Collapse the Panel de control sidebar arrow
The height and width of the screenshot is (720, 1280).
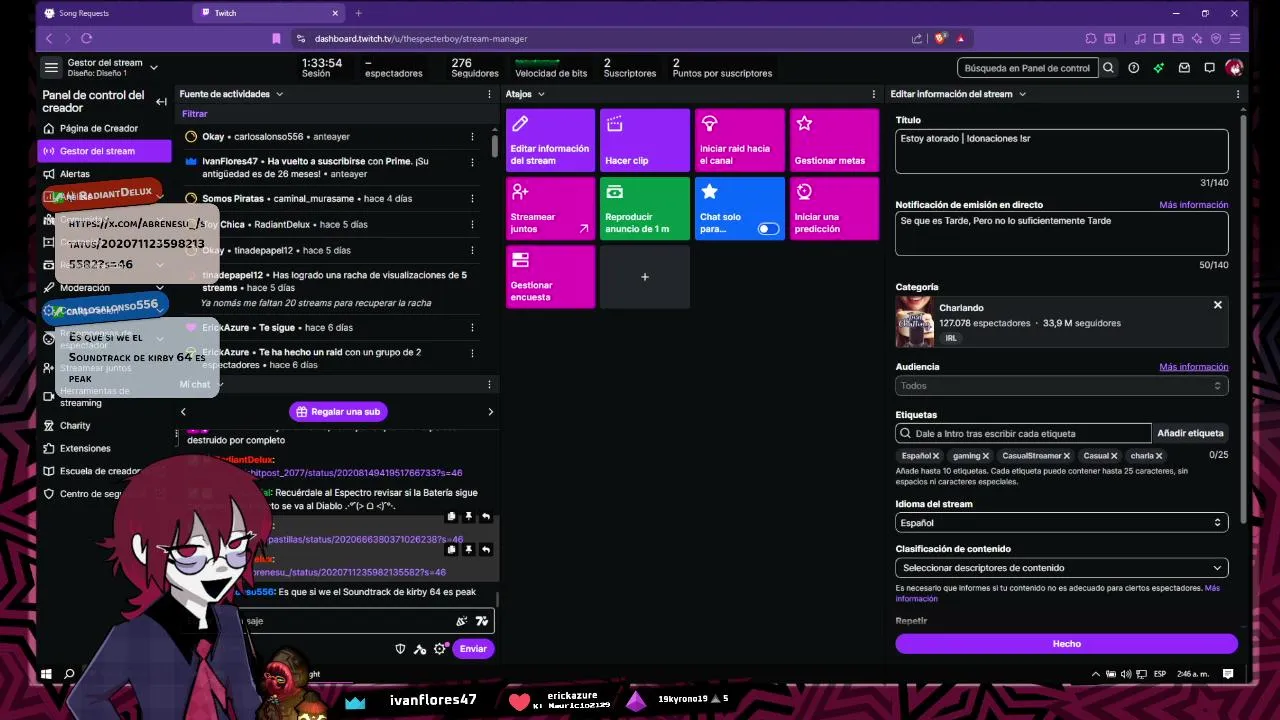click(161, 101)
